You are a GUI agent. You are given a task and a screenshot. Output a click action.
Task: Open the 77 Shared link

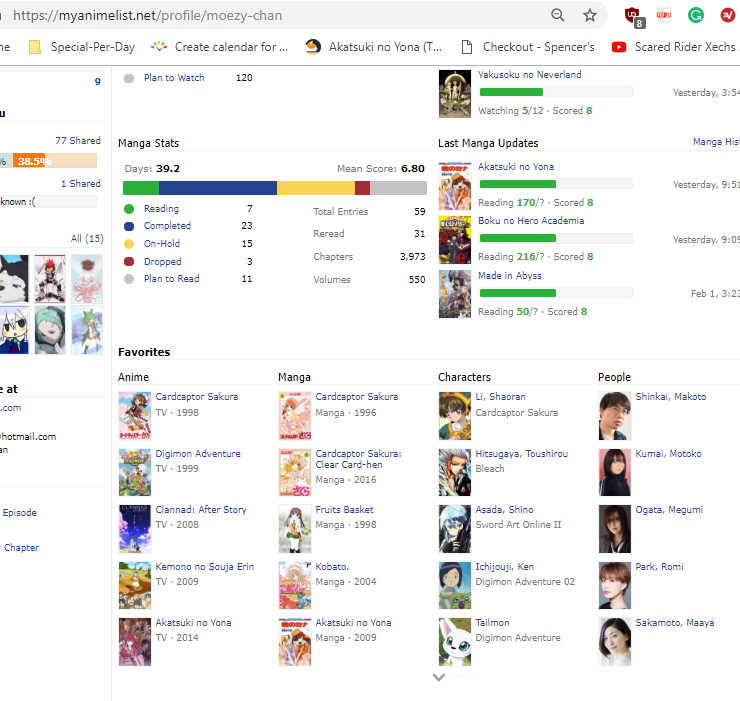tap(78, 141)
